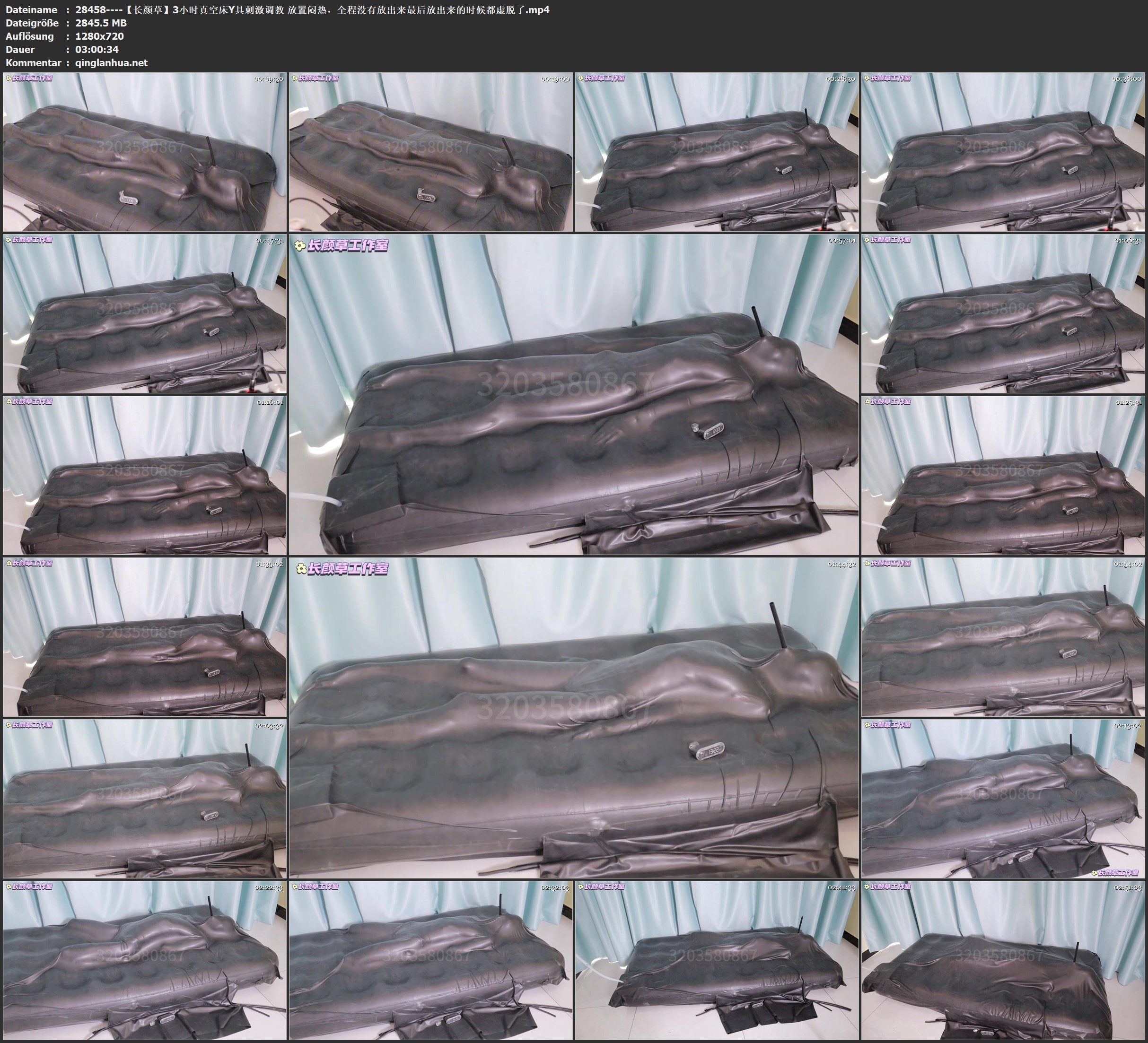Select the frame at 02:22:33
The image size is (1148, 1043).
(x=145, y=960)
